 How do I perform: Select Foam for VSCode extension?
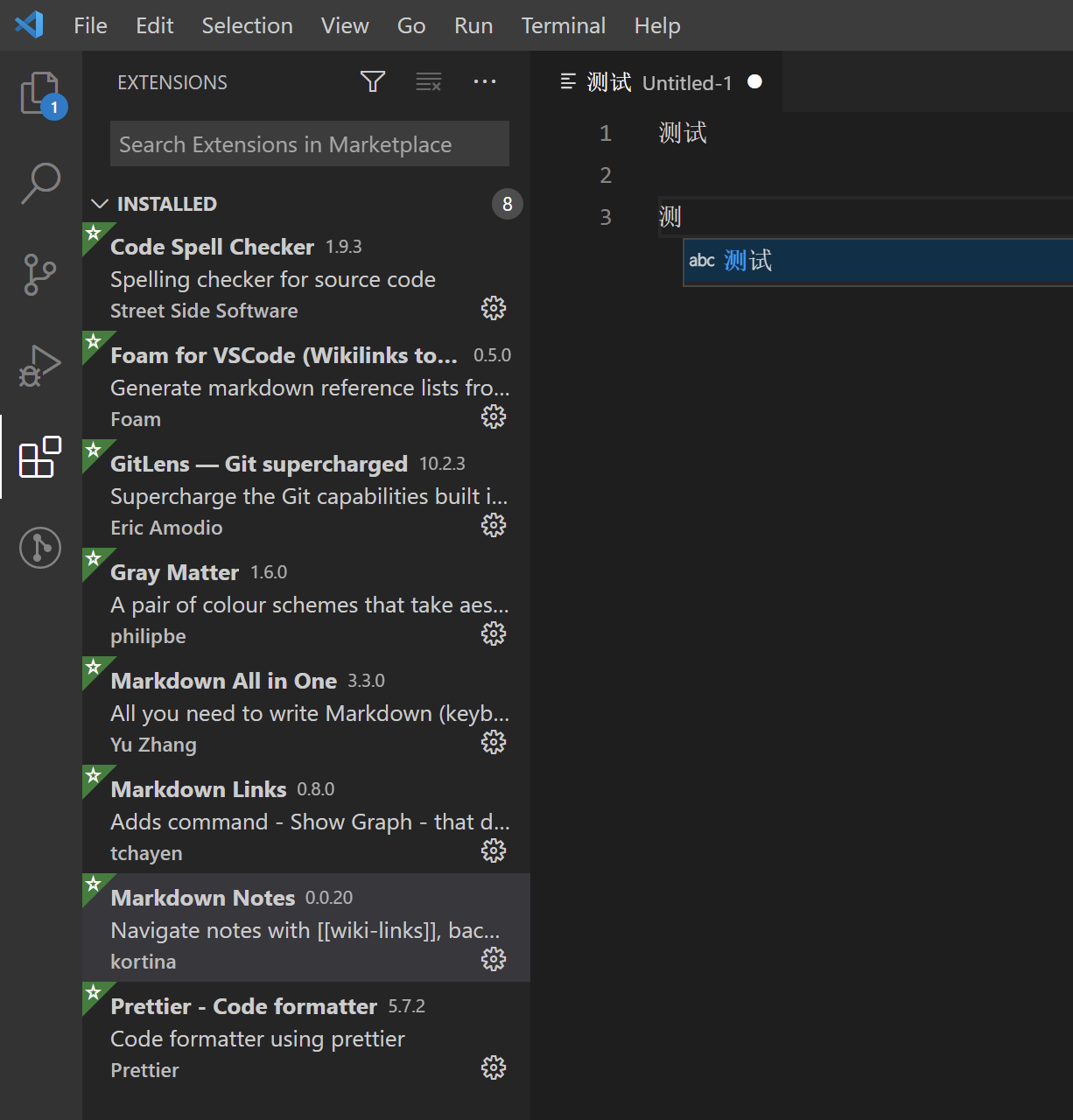[306, 385]
